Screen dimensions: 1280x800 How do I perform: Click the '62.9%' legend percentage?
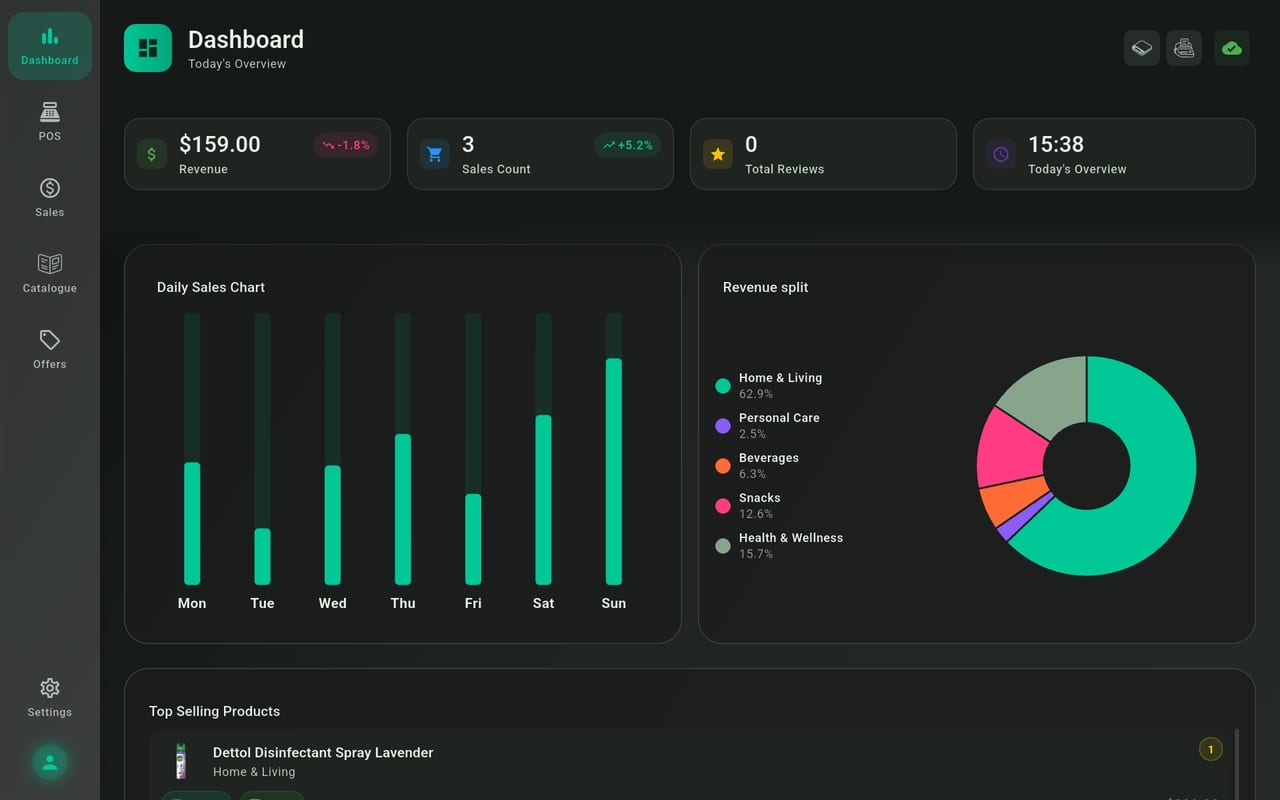756,394
